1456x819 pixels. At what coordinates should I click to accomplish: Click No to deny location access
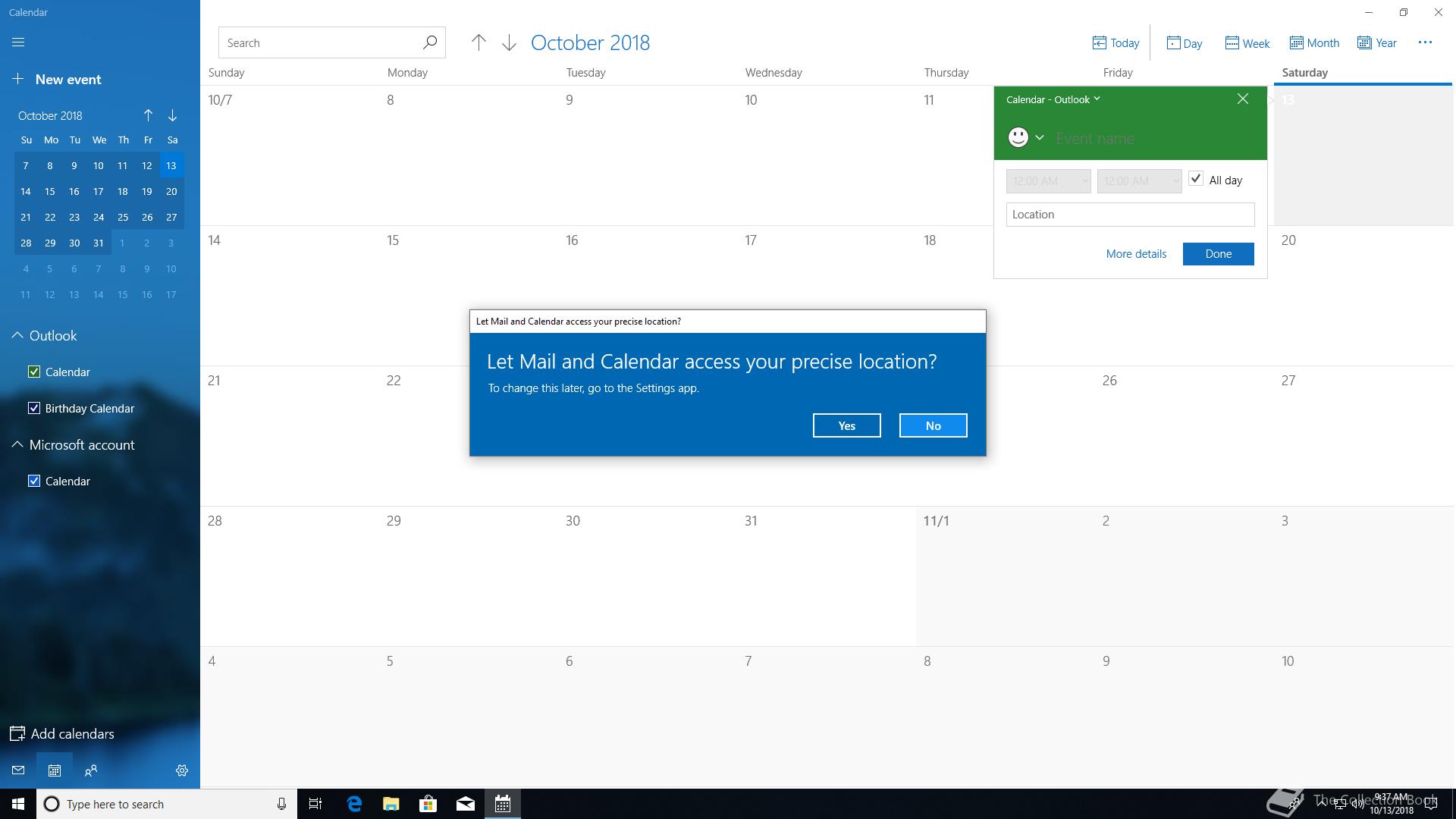(x=934, y=425)
